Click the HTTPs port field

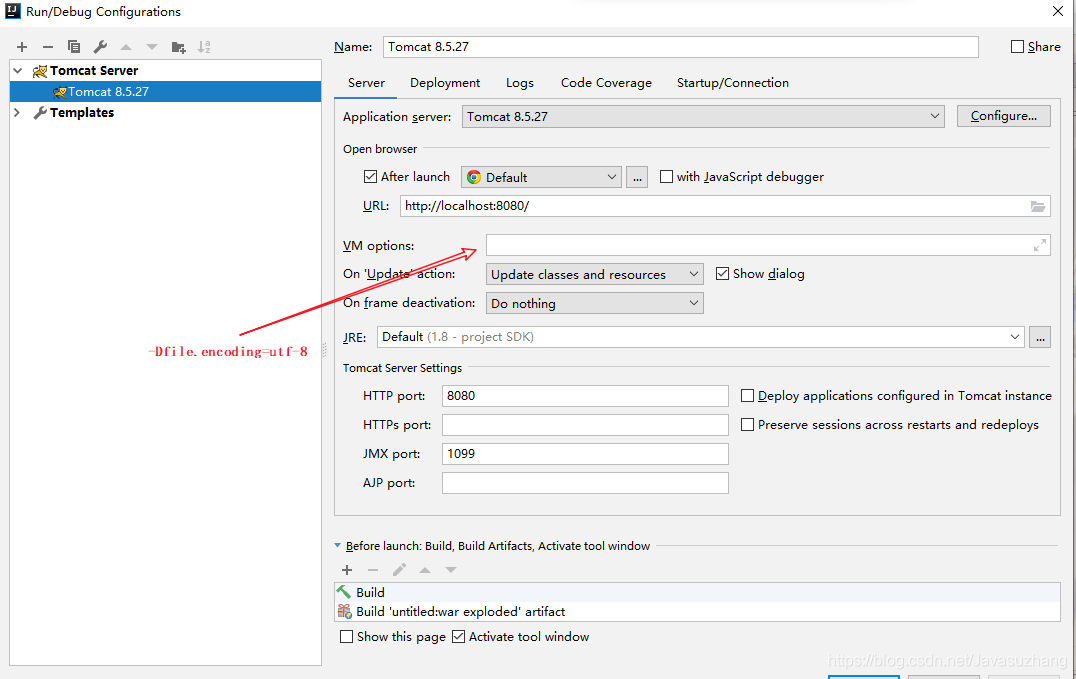(585, 425)
